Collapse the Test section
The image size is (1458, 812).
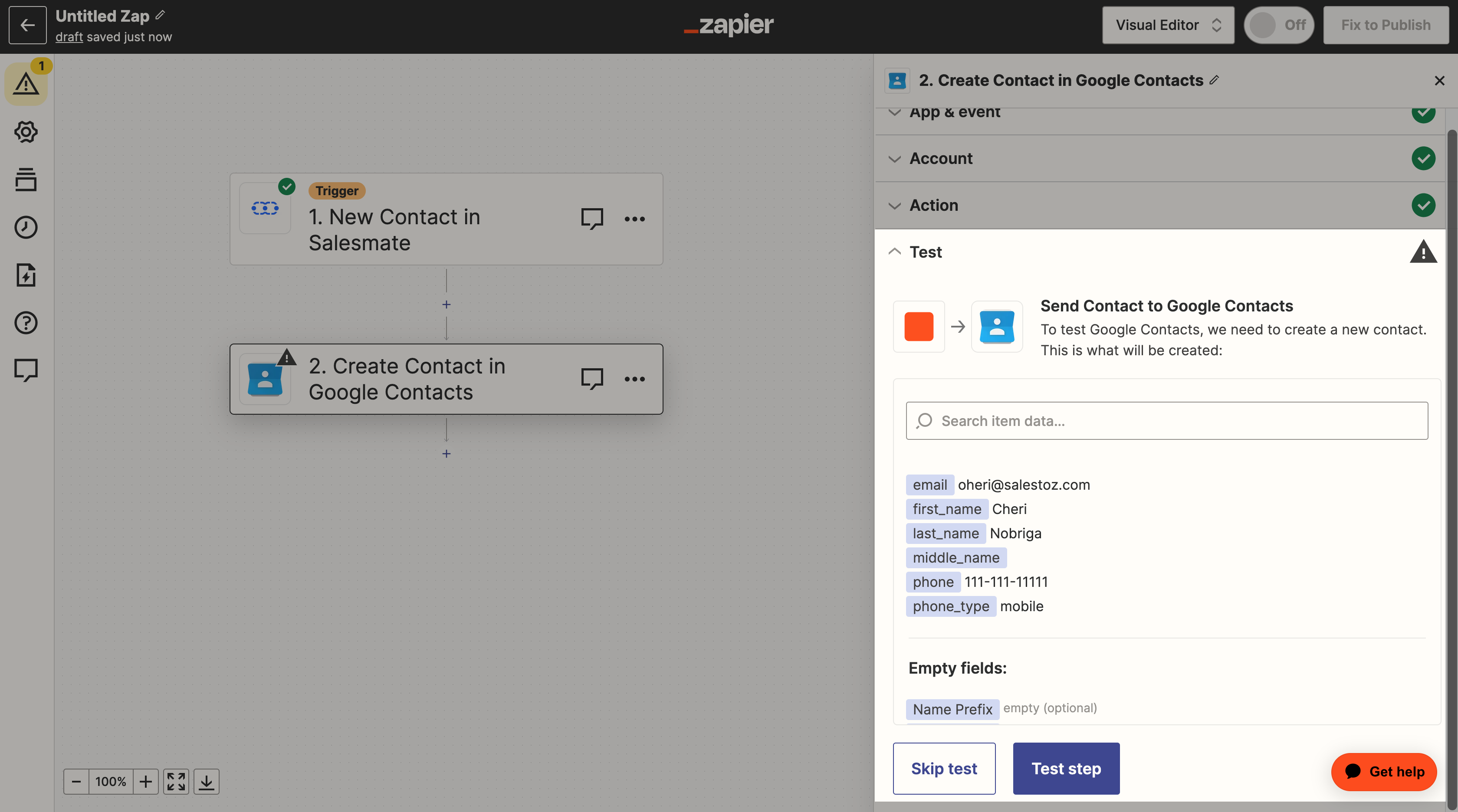click(1160, 252)
